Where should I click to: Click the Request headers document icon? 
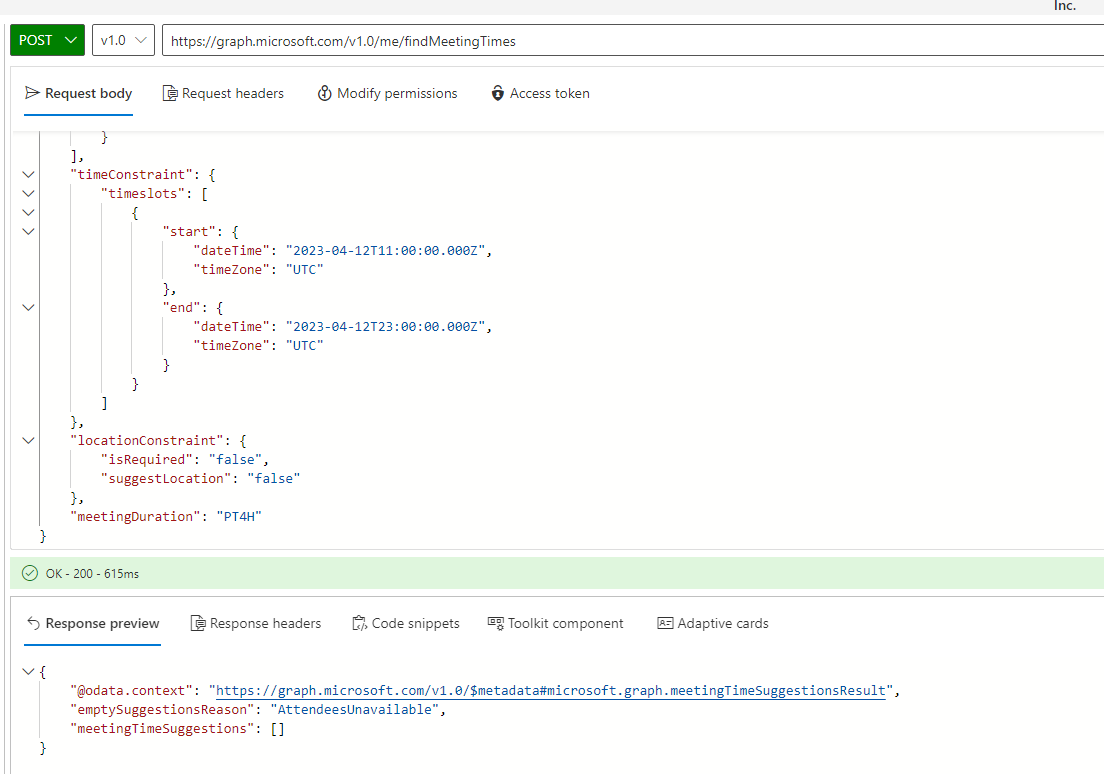coord(170,93)
